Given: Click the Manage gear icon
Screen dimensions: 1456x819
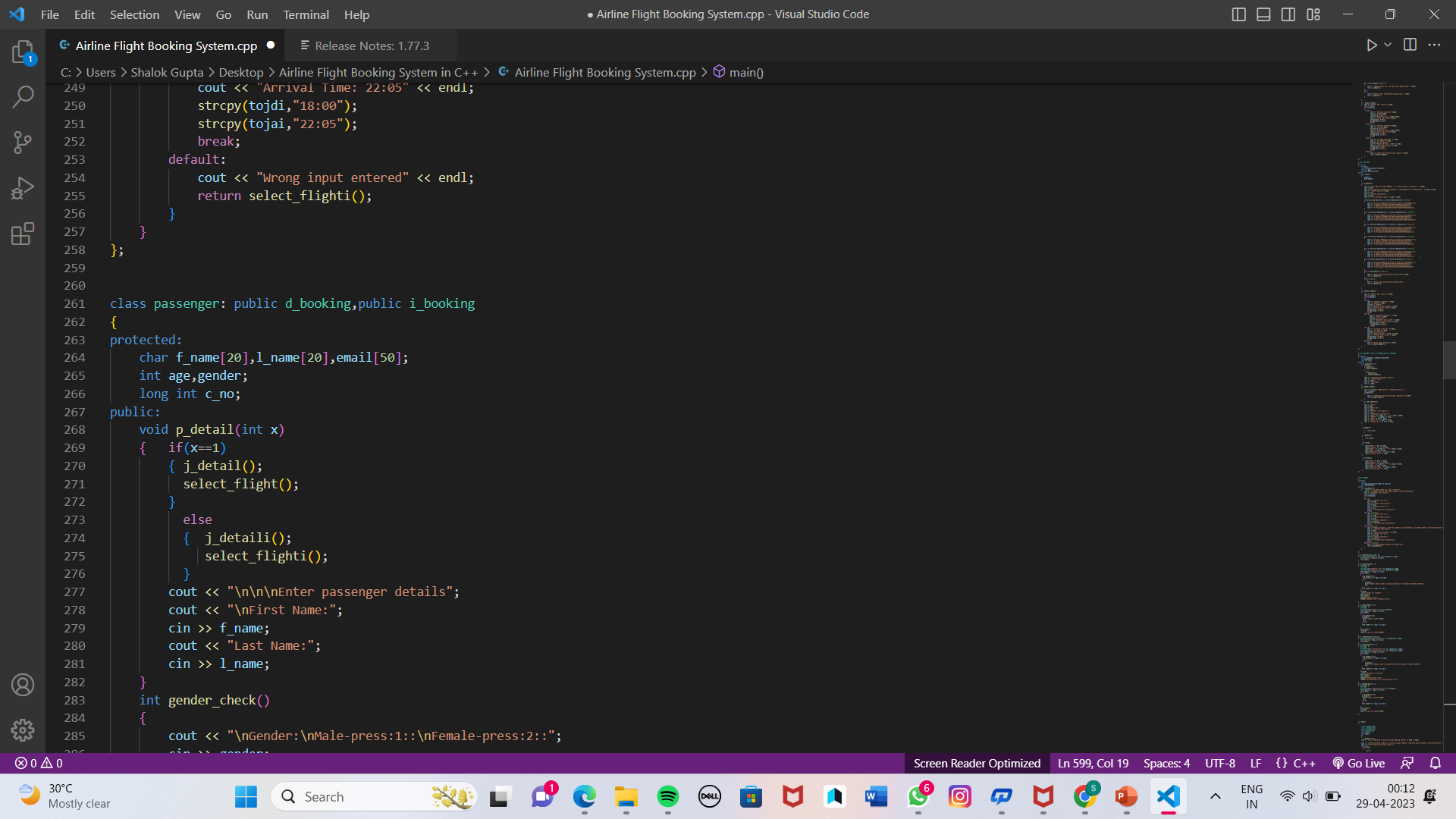Looking at the screenshot, I should (x=23, y=730).
